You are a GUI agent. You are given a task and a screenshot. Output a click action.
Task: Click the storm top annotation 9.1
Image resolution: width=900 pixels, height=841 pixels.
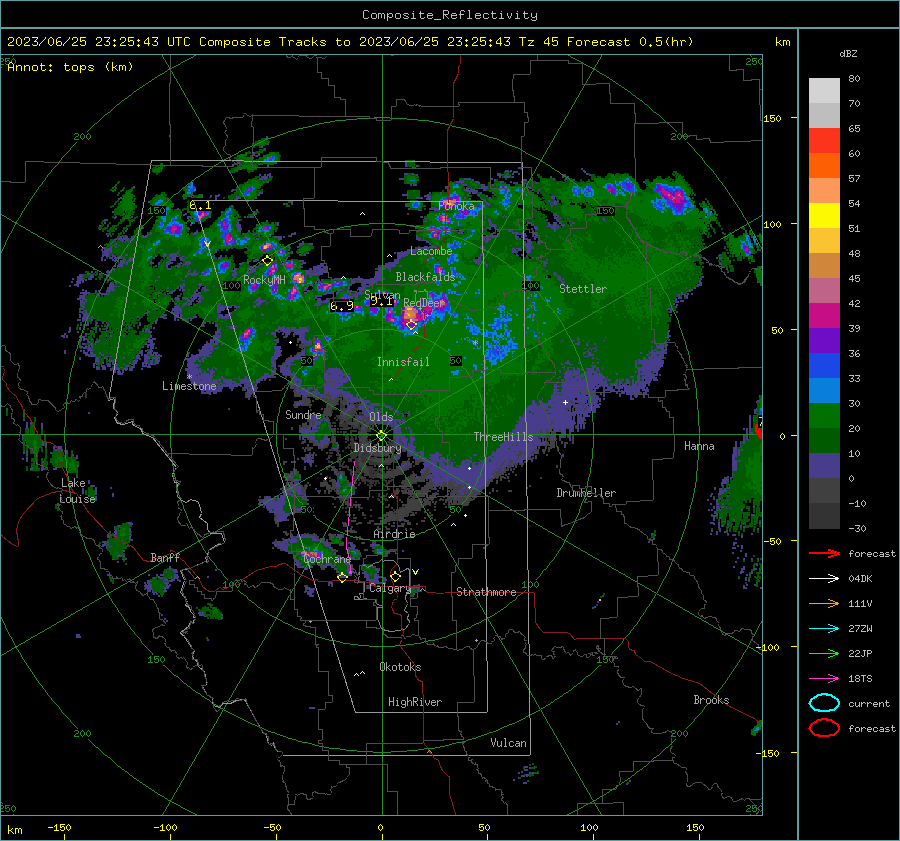point(382,301)
